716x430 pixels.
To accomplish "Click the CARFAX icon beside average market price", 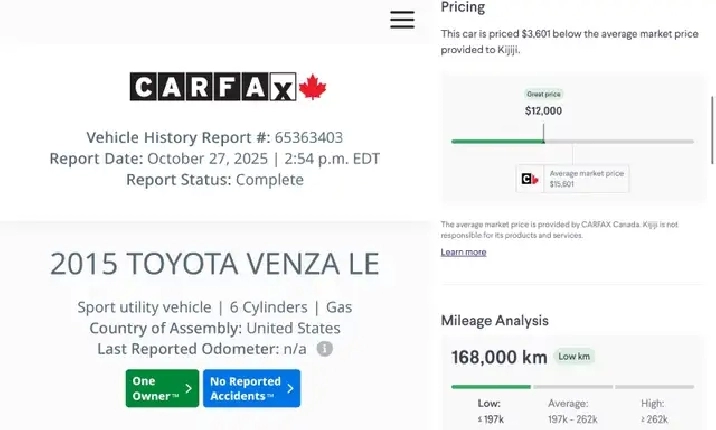I will [530, 179].
